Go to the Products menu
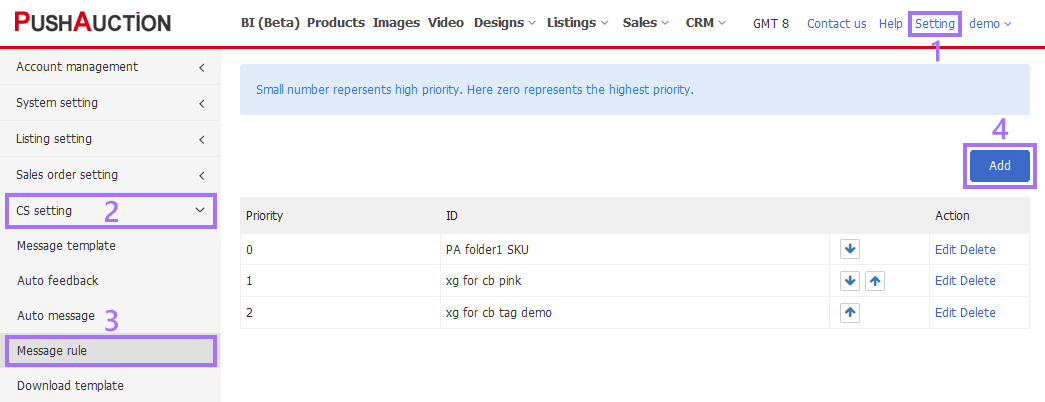The height and width of the screenshot is (402, 1045). click(336, 23)
